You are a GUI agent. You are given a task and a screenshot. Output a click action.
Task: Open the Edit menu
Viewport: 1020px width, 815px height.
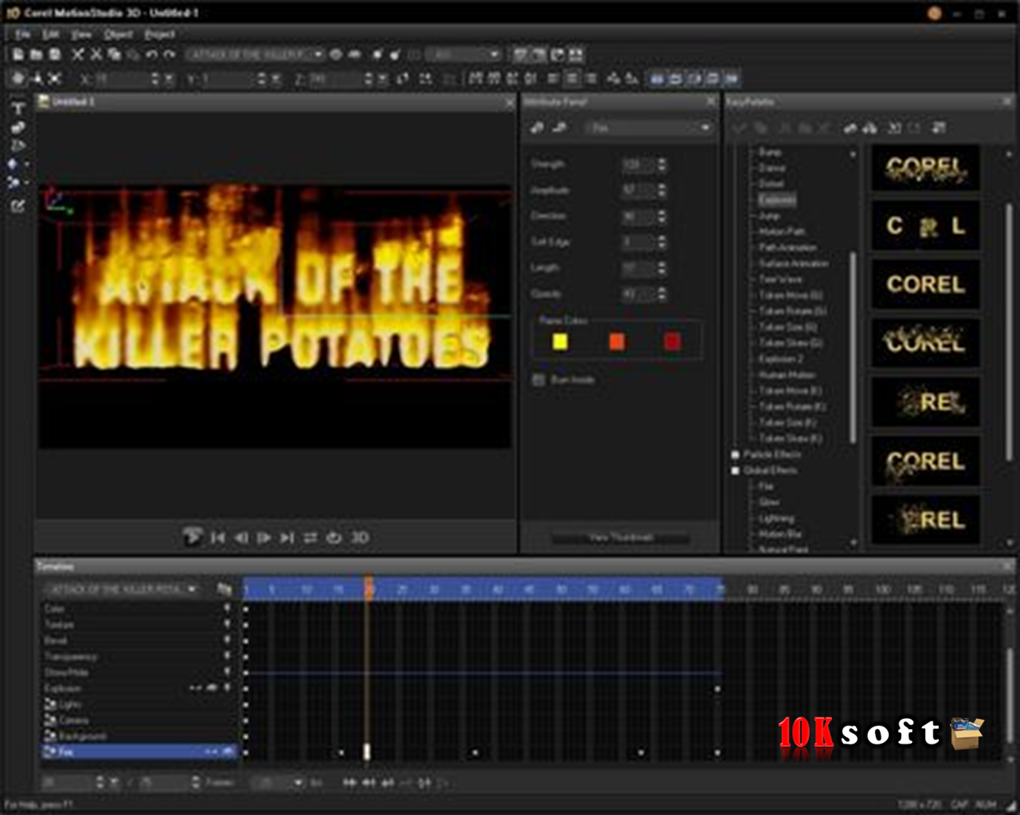click(x=50, y=34)
